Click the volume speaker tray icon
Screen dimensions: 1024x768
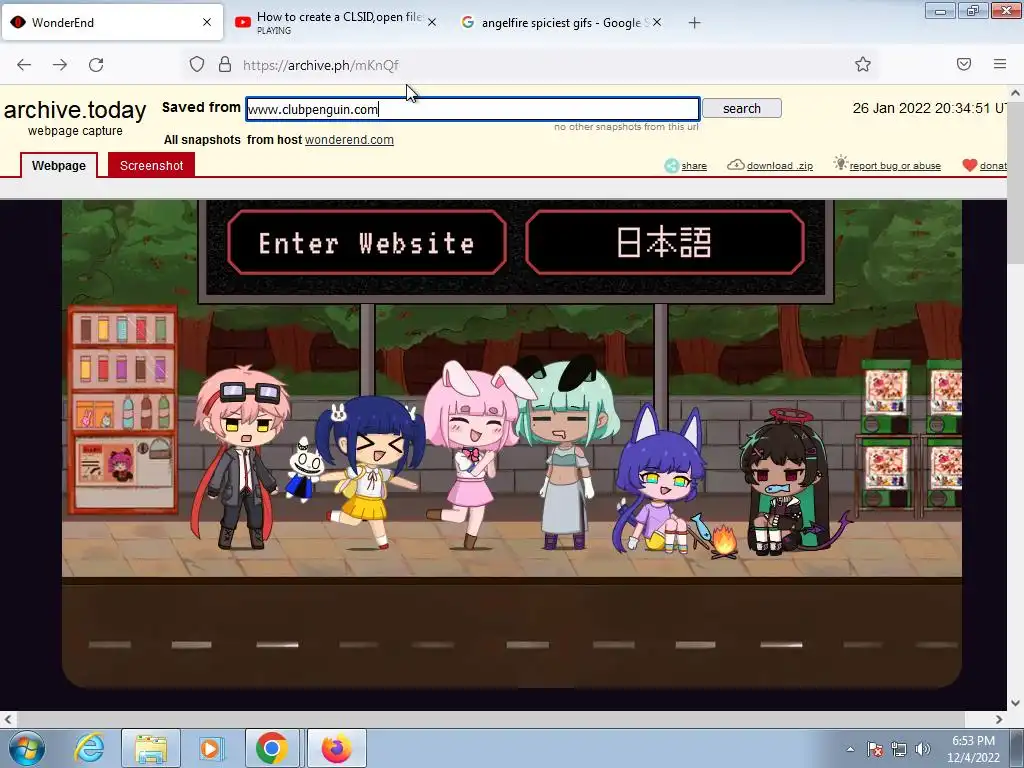point(923,749)
